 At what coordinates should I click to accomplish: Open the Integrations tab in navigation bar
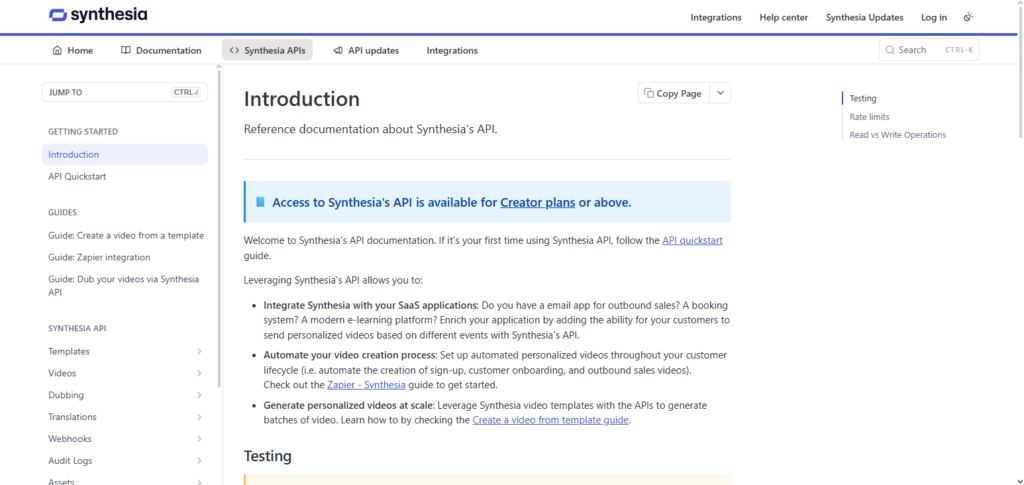pyautogui.click(x=452, y=50)
